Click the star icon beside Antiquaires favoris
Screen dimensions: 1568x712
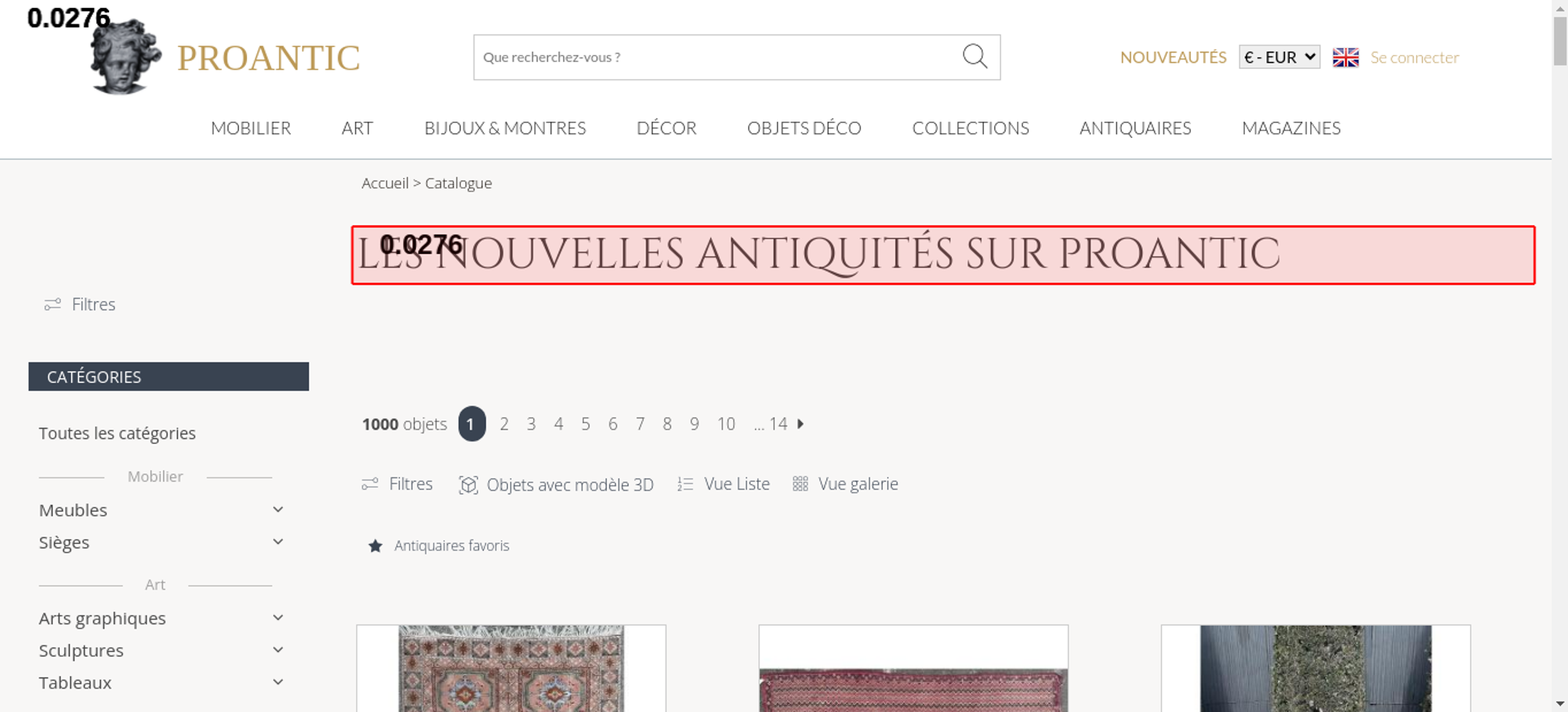pos(376,546)
